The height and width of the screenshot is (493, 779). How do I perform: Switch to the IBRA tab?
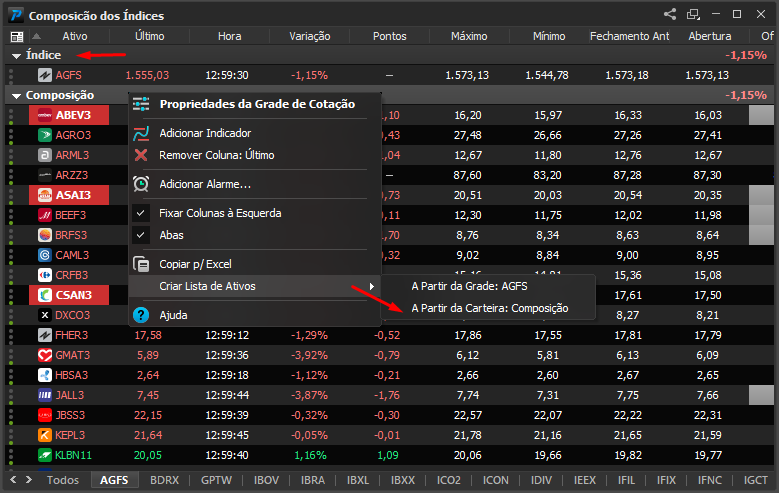(312, 480)
